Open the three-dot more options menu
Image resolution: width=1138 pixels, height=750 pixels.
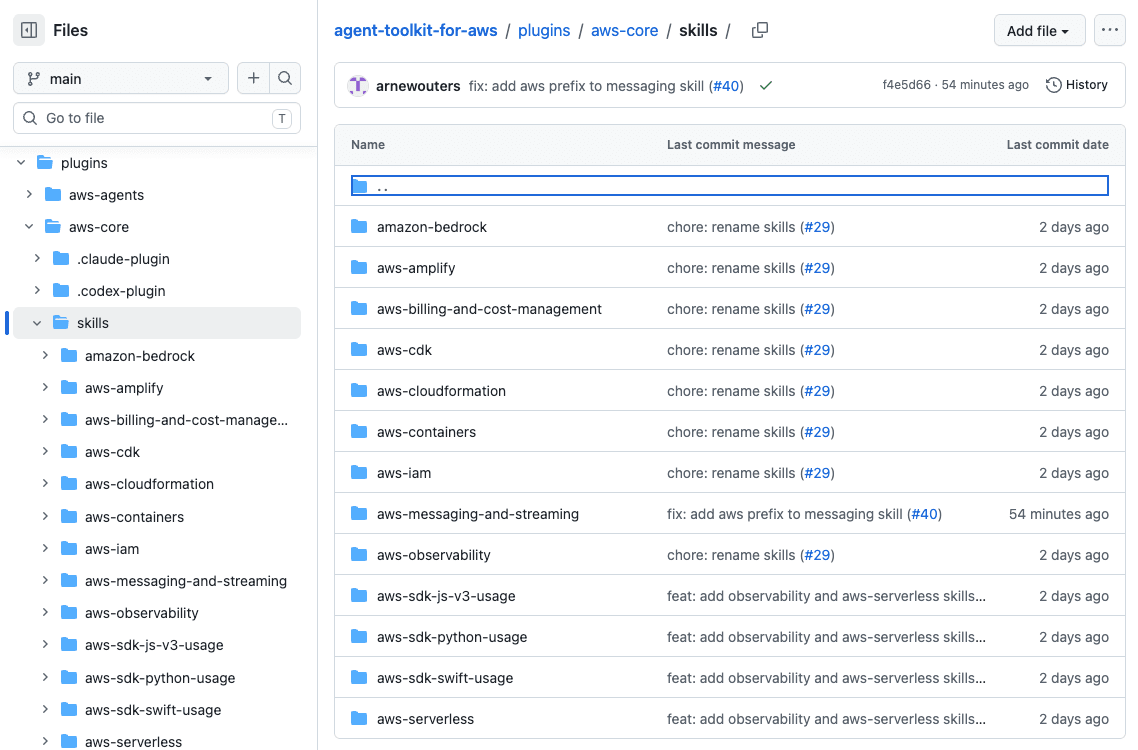[1110, 30]
